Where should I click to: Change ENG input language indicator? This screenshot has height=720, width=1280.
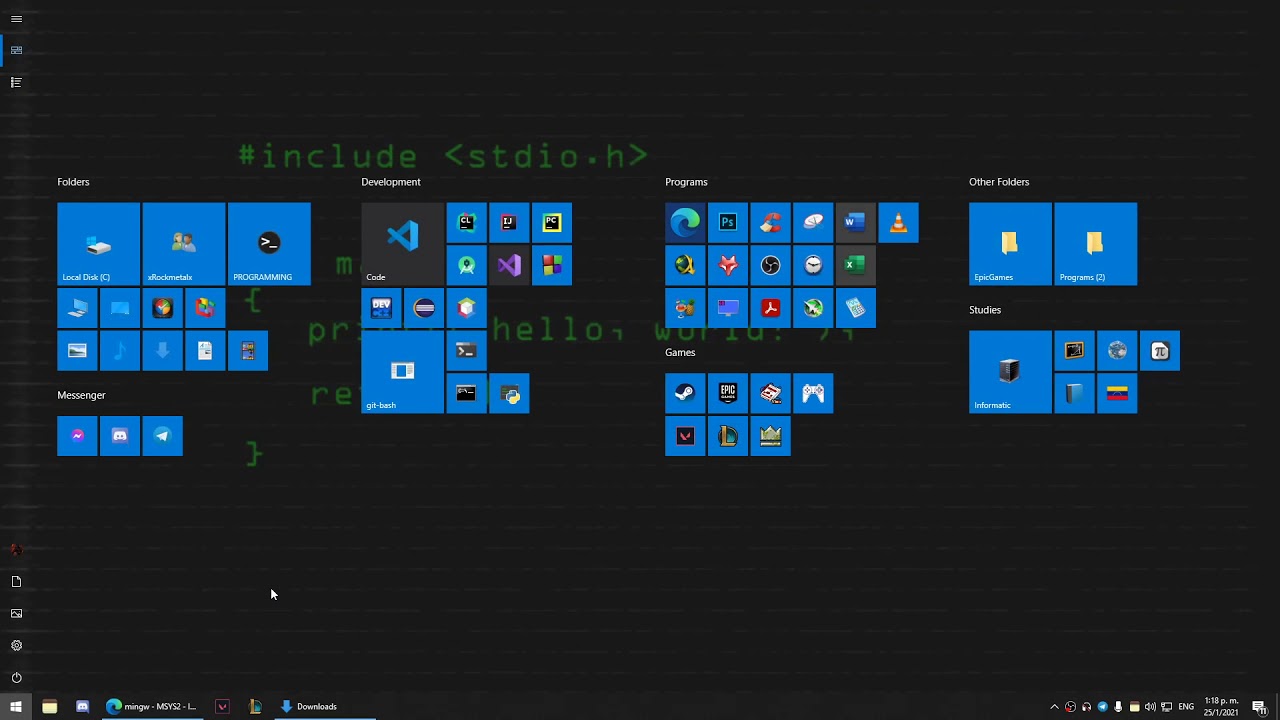[1186, 707]
